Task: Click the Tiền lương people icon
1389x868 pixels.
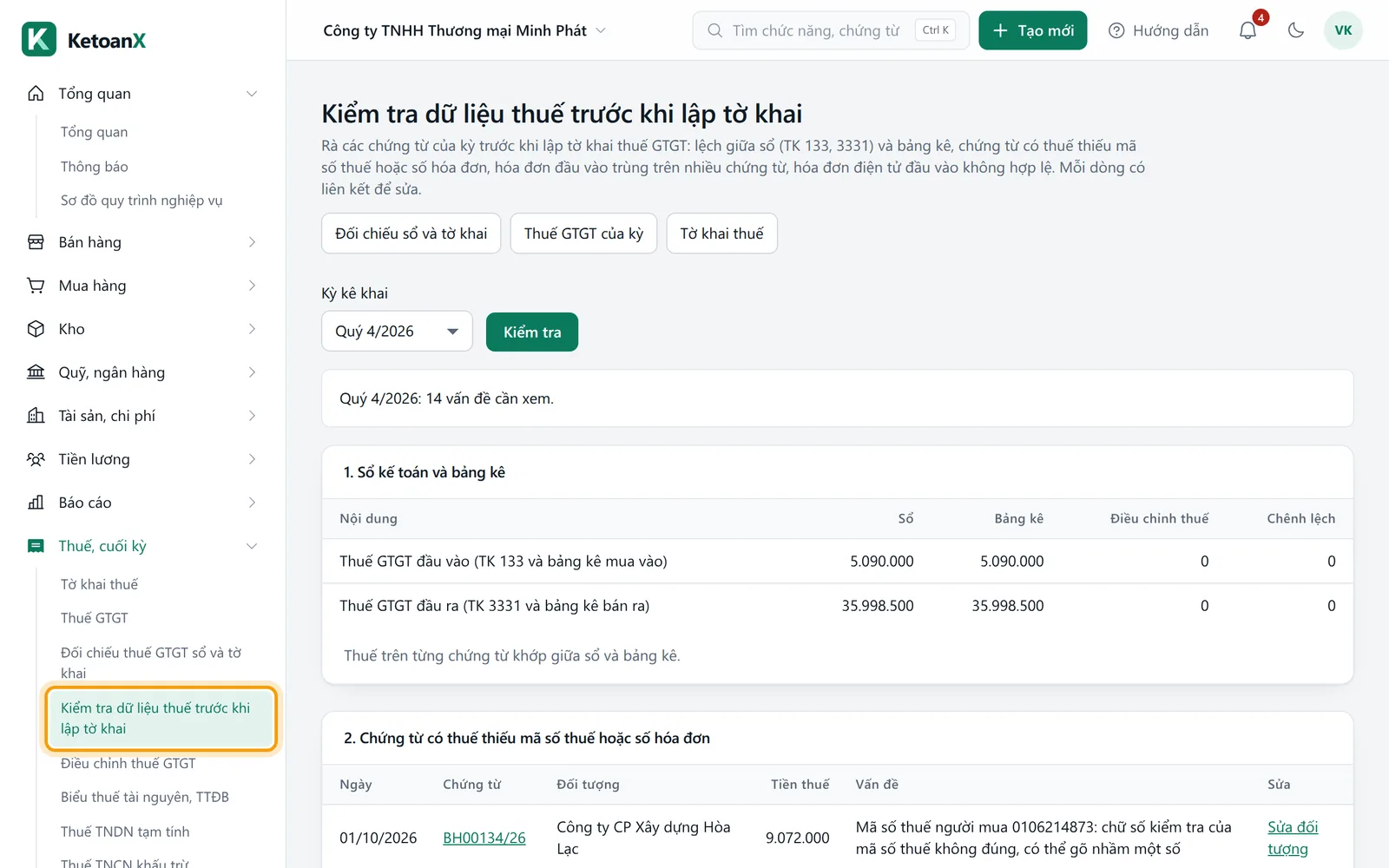Action: tap(36, 459)
